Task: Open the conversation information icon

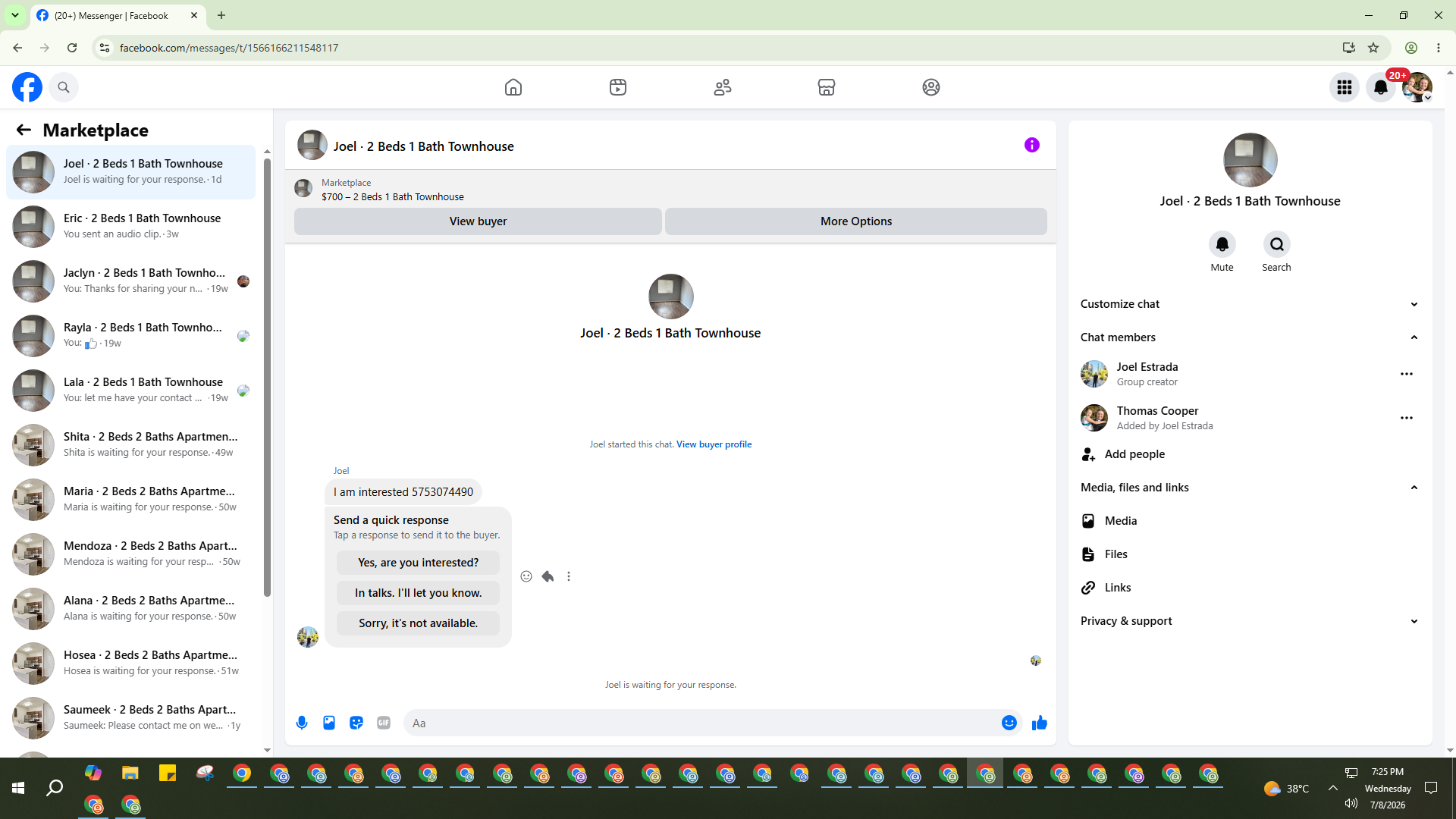Action: tap(1032, 145)
